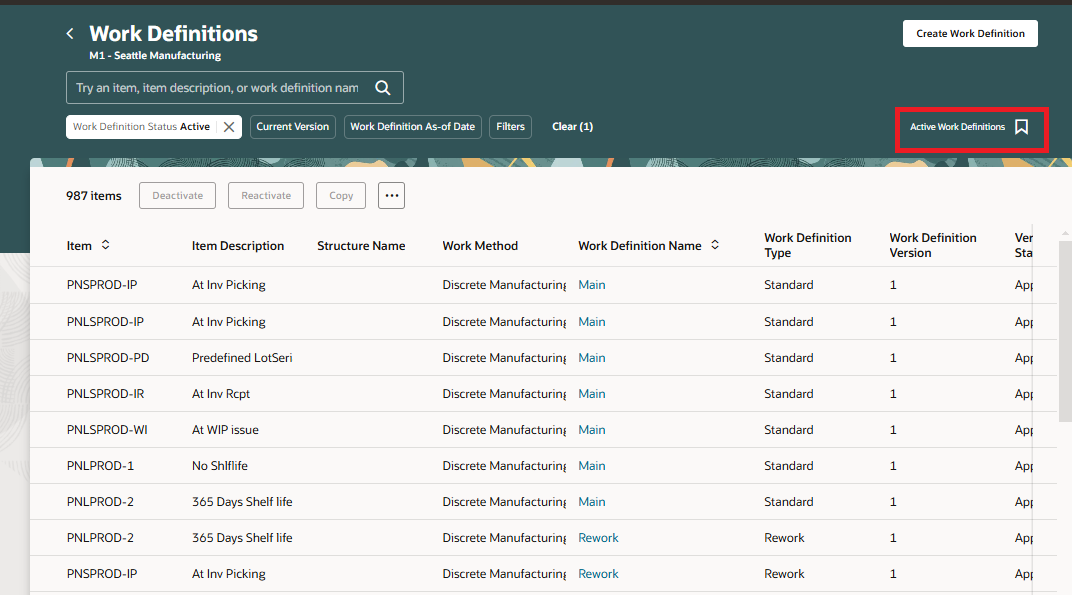
Task: Click the Create Work Definition button
Action: tap(970, 34)
